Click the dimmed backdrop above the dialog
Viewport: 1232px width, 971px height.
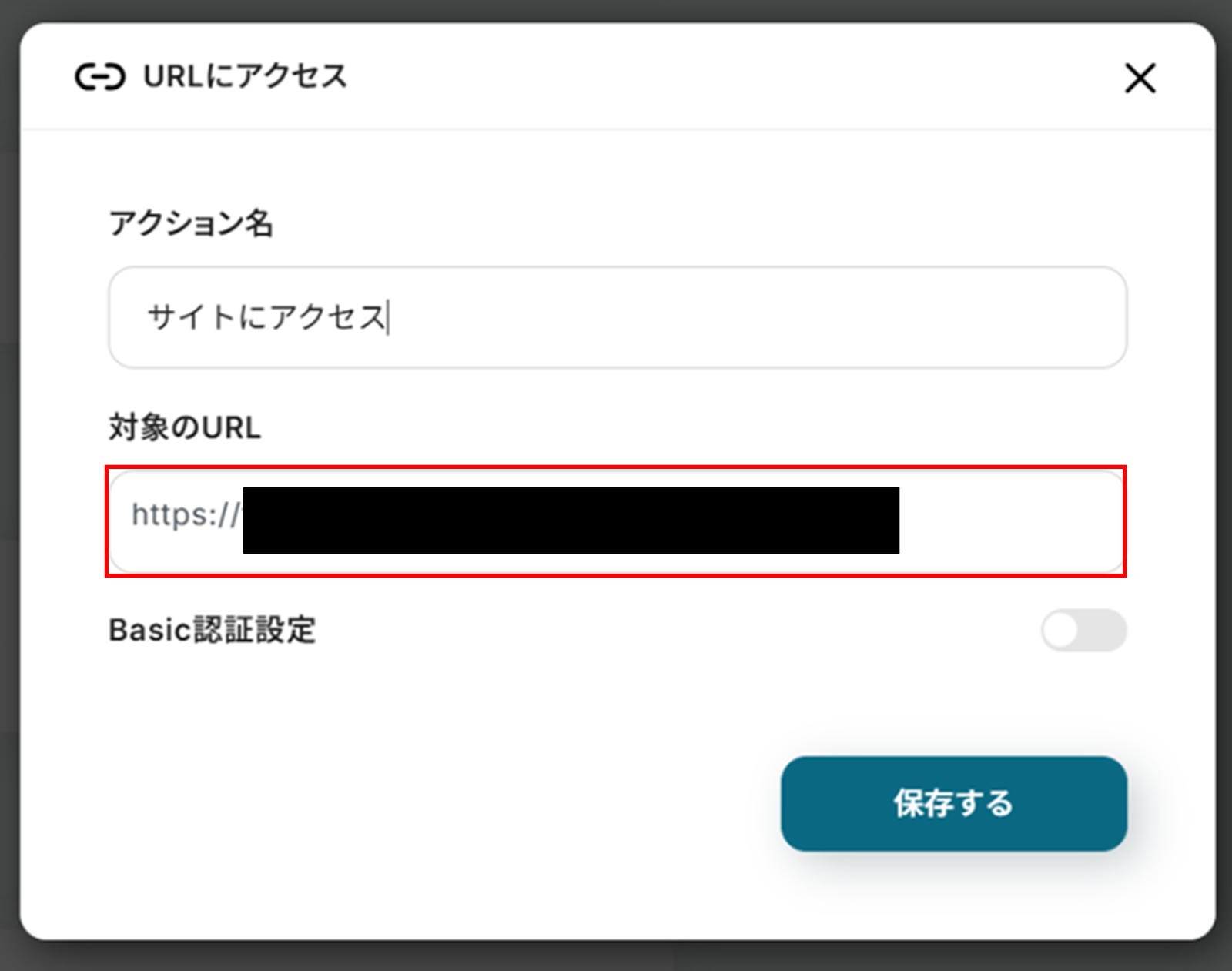(x=616, y=9)
